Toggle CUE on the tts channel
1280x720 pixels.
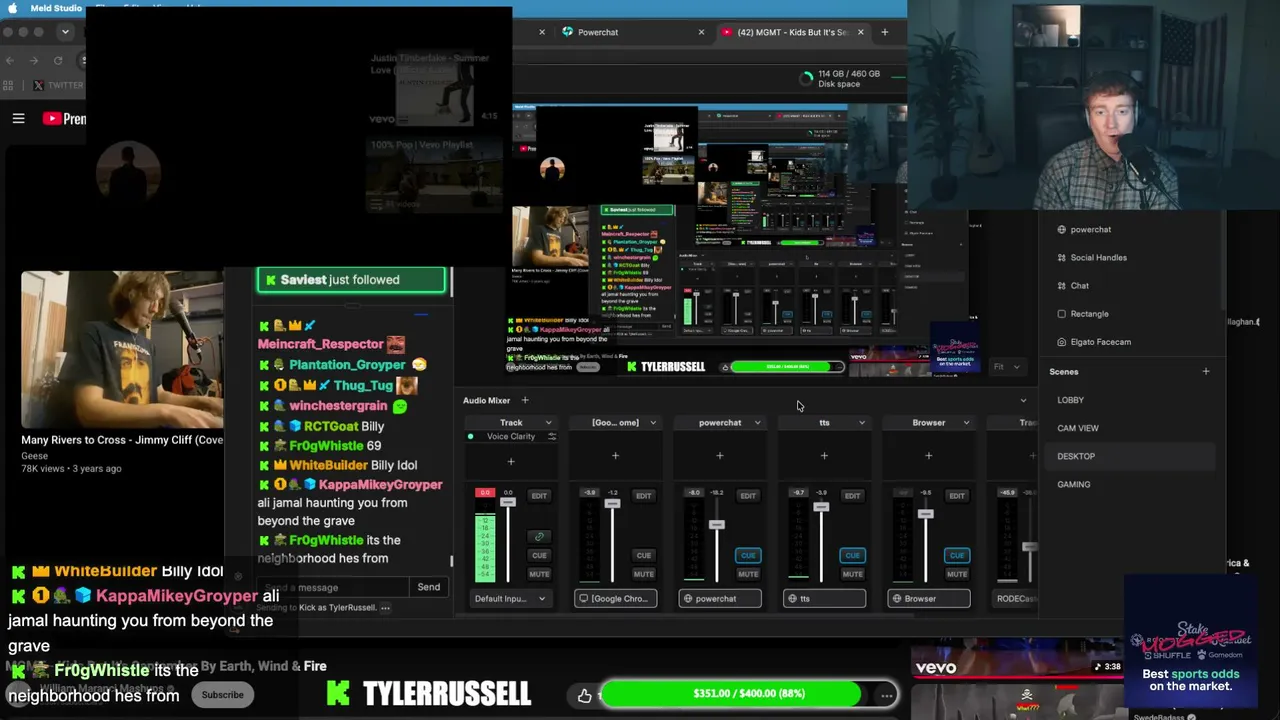[x=852, y=555]
